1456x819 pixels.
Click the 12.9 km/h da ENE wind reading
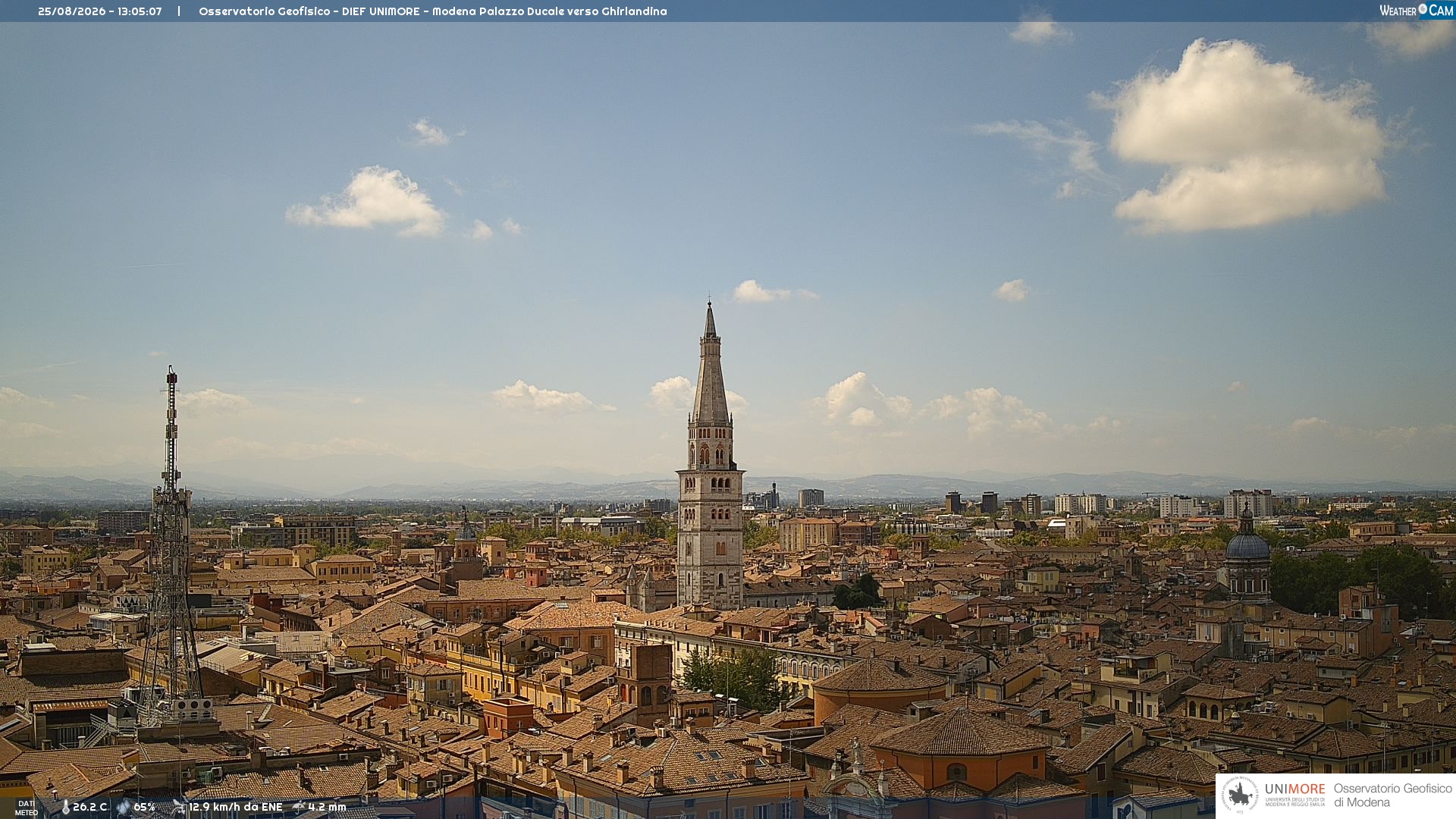pyautogui.click(x=236, y=807)
